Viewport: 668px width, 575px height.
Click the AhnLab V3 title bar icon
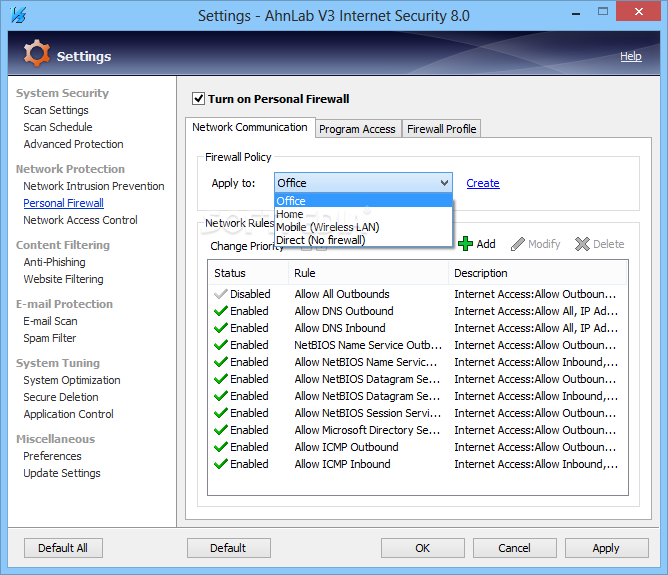16,16
